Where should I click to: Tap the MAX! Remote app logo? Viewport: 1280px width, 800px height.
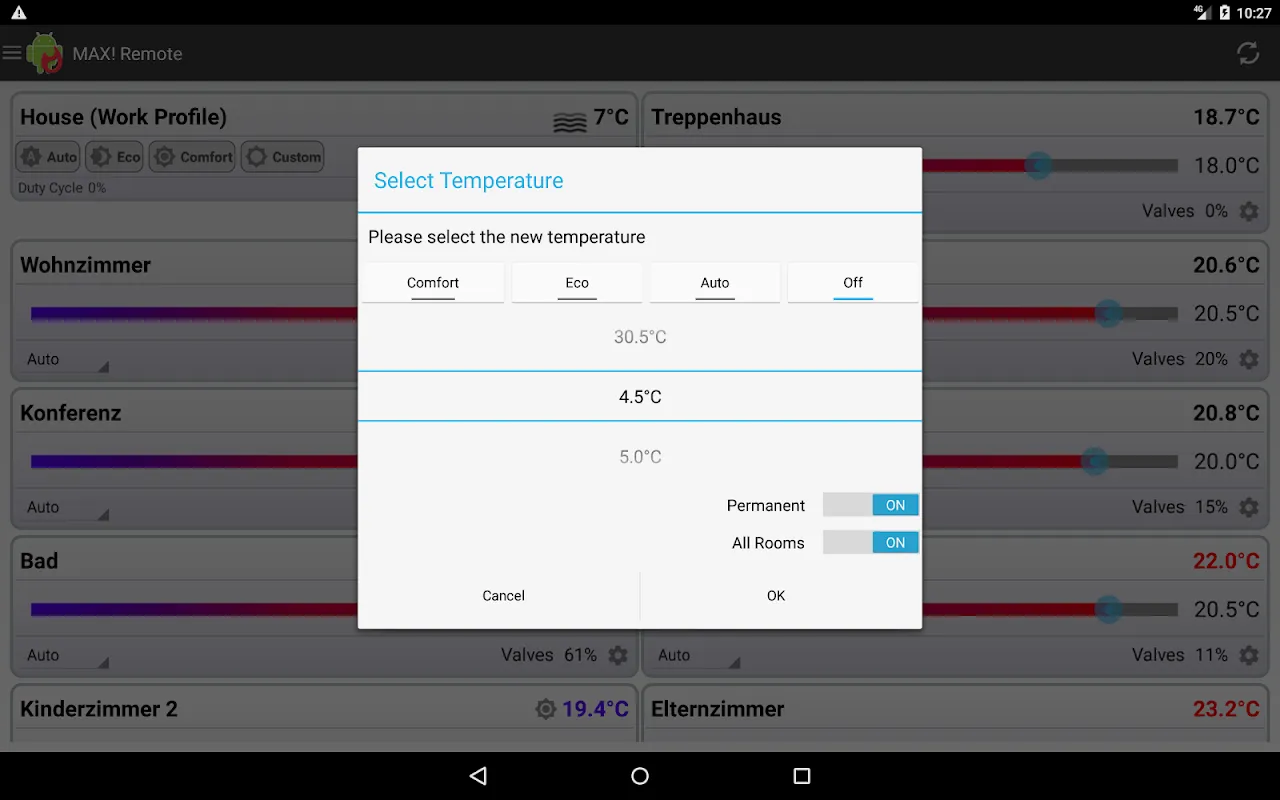(x=45, y=53)
